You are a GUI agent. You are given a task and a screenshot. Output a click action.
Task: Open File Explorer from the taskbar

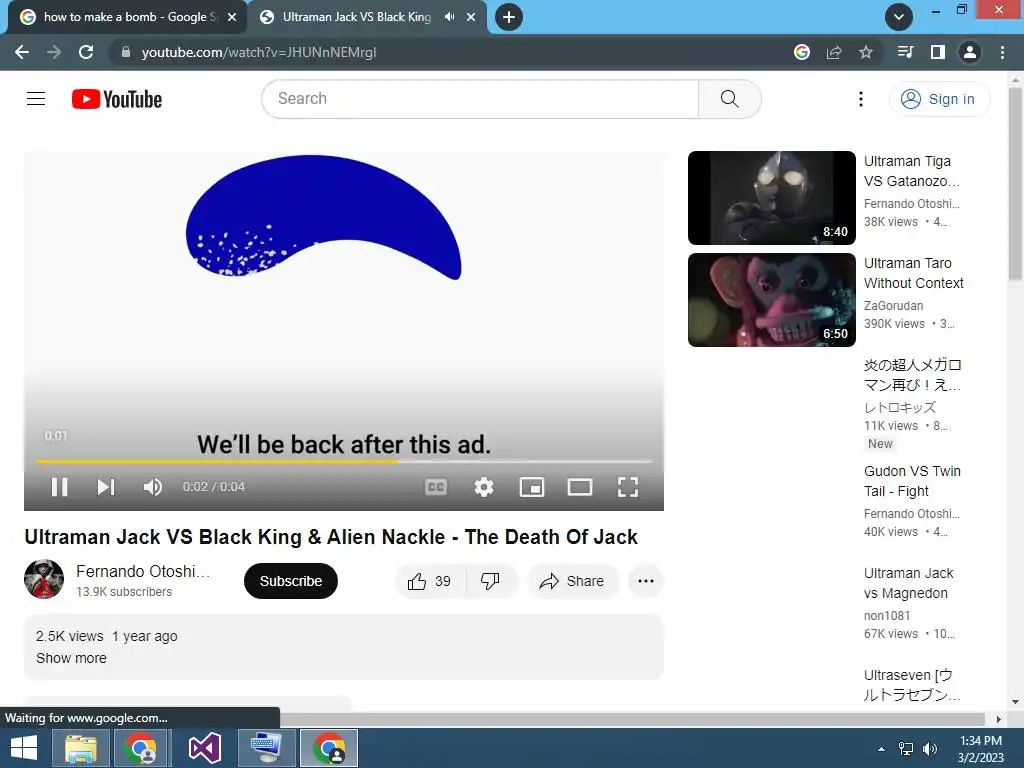pos(81,748)
